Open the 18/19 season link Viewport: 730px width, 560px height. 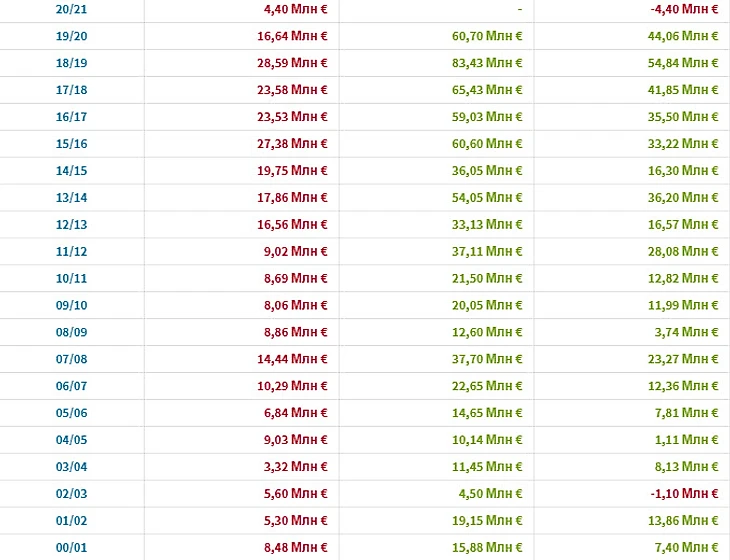pos(70,63)
